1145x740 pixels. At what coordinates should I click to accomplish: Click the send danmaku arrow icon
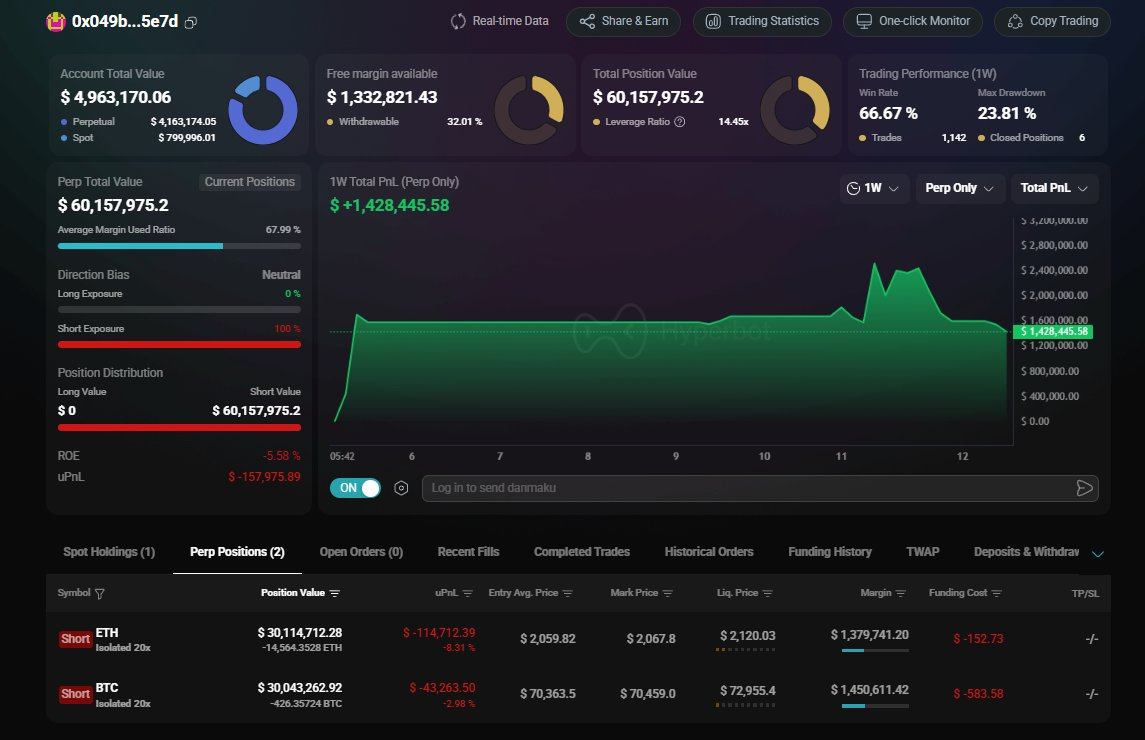pos(1084,488)
